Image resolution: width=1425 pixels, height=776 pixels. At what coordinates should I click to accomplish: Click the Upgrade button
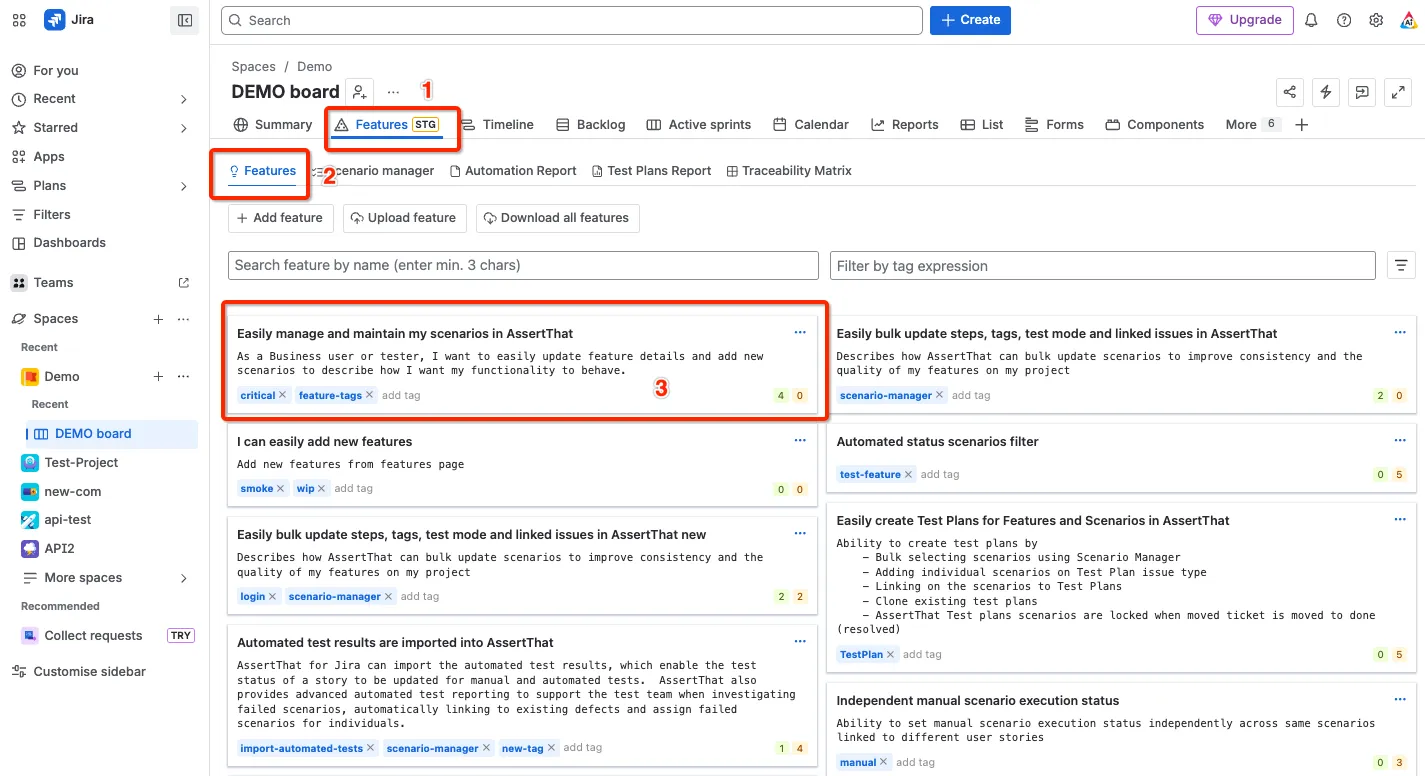point(1245,20)
